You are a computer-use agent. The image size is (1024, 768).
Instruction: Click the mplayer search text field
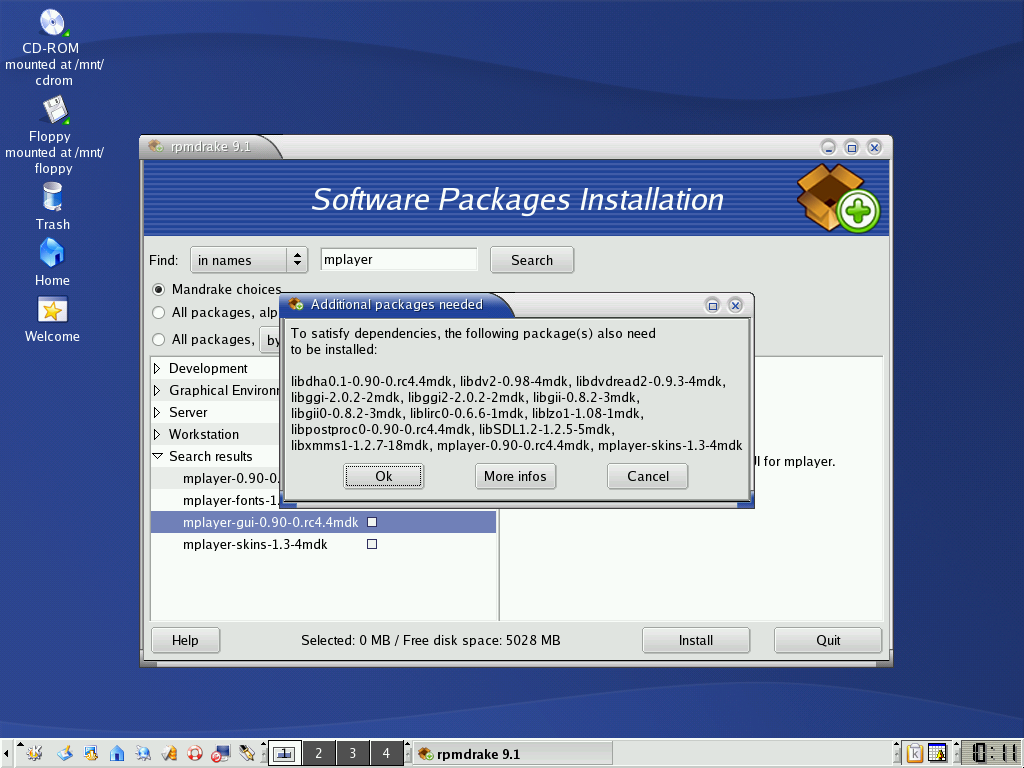(399, 259)
